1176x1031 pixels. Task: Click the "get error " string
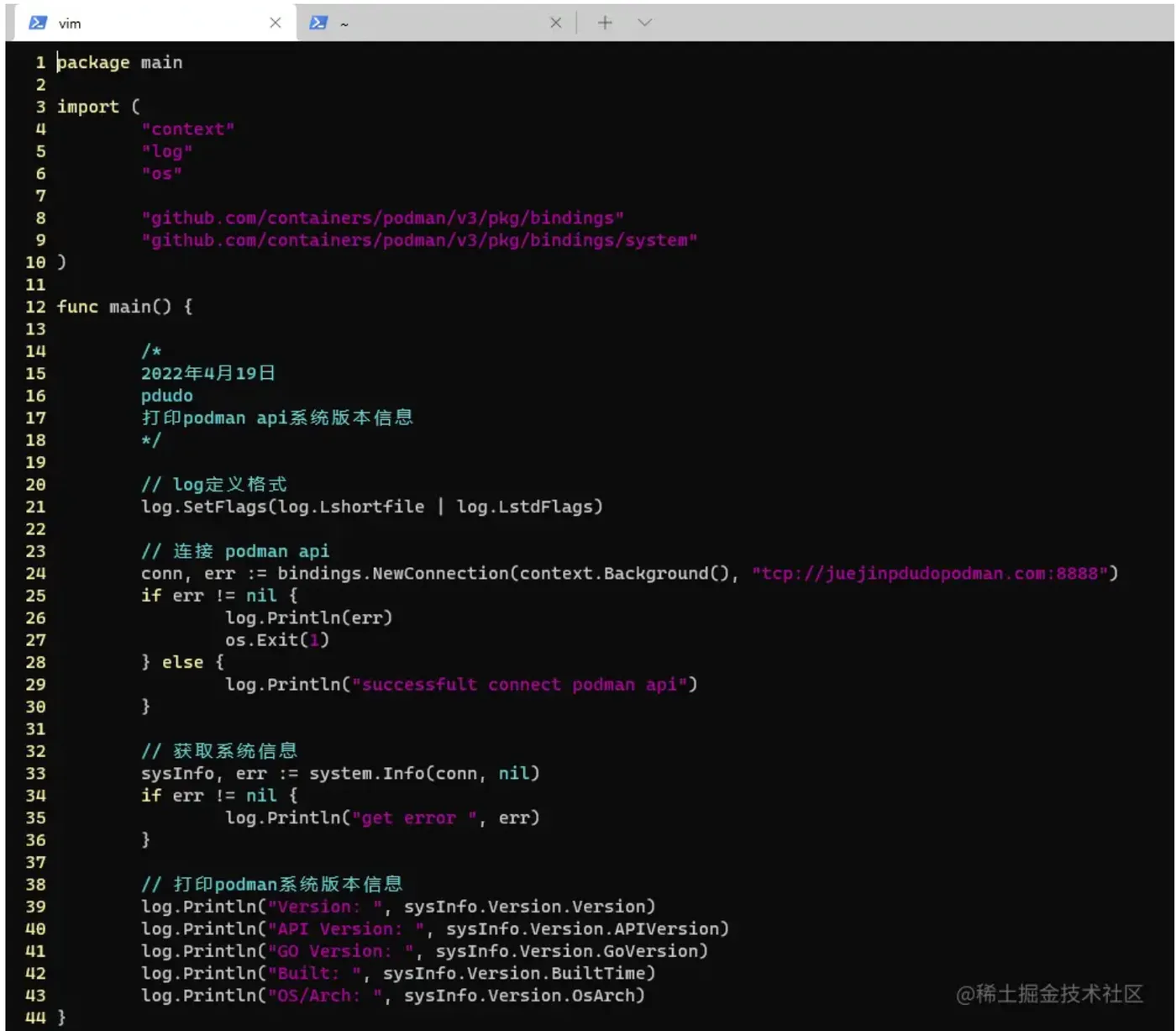(414, 818)
